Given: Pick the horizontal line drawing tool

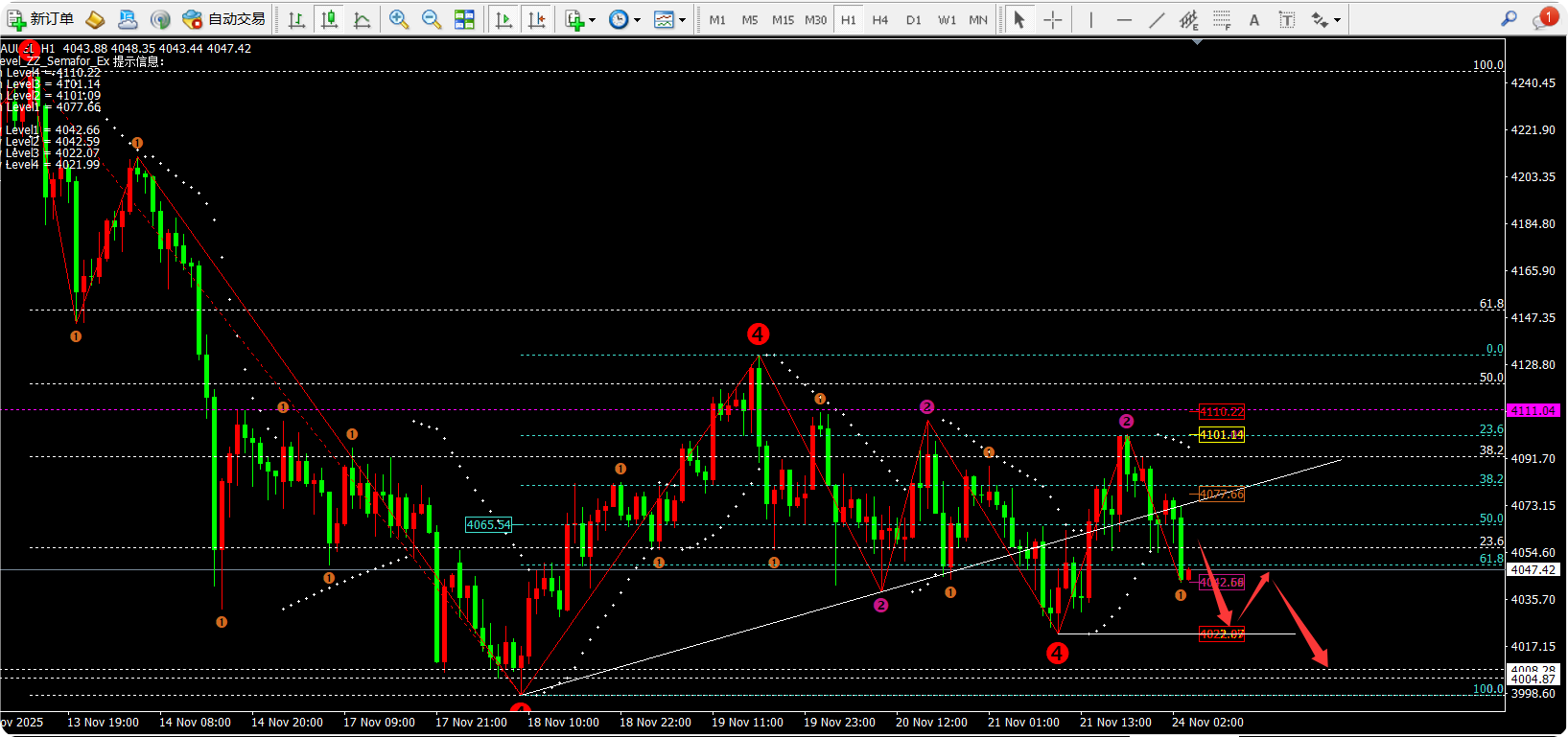Looking at the screenshot, I should pos(1124,19).
